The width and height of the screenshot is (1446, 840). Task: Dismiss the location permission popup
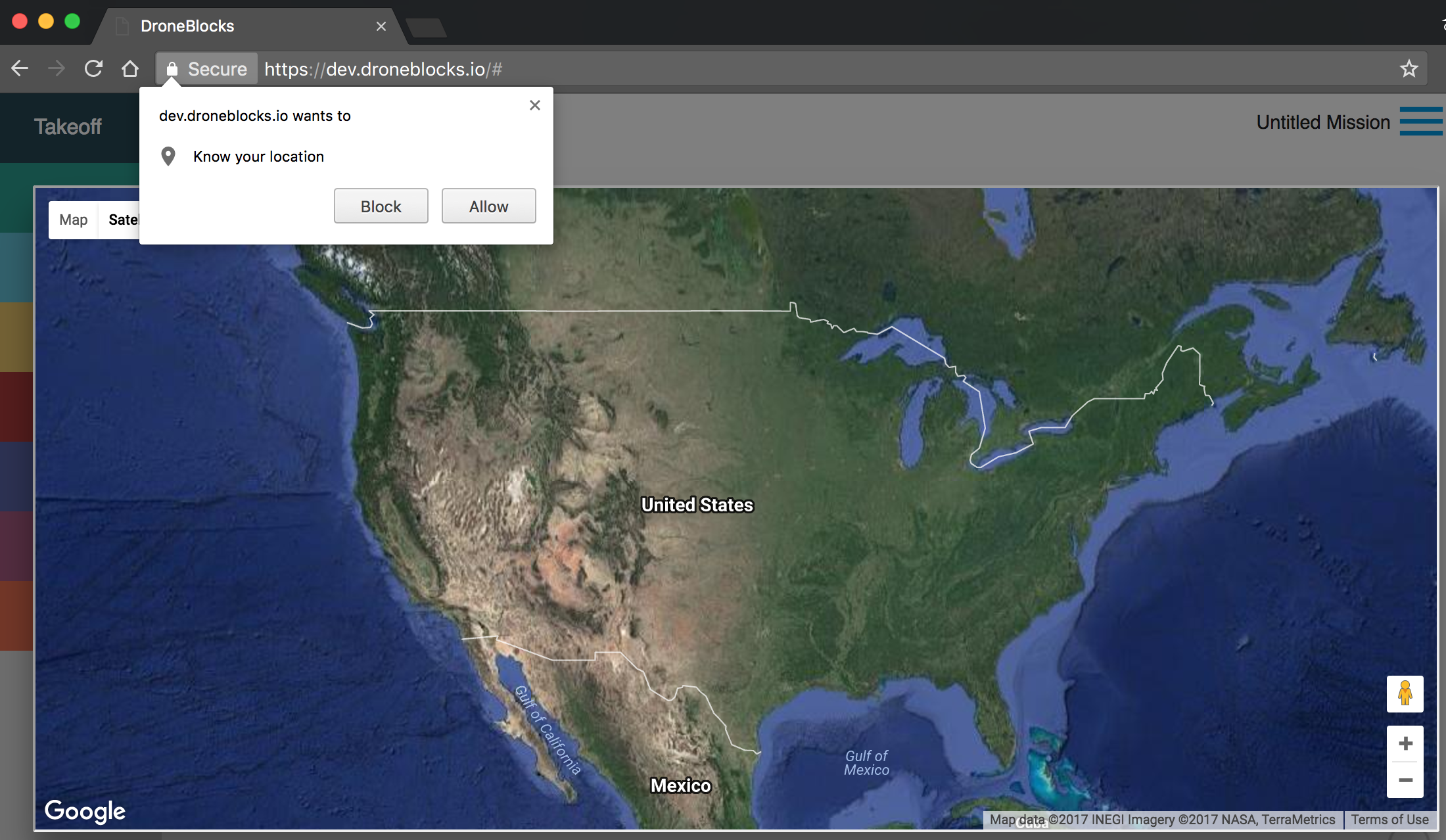coord(535,105)
